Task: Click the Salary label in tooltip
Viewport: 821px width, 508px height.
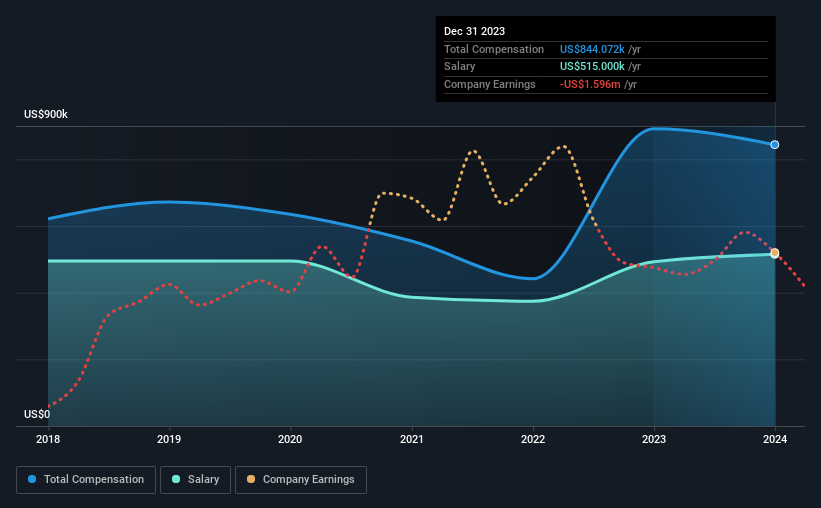Action: point(460,67)
